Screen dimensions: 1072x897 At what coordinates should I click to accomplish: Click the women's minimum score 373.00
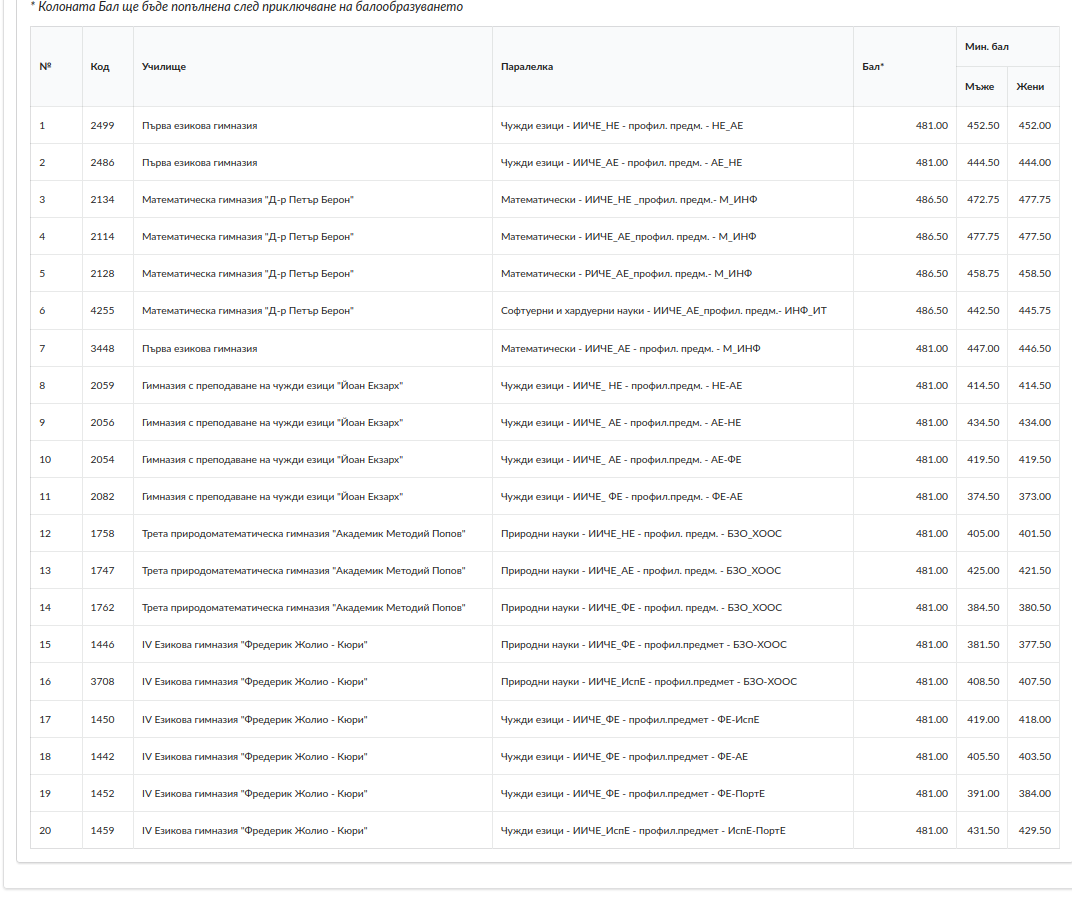(x=1033, y=497)
